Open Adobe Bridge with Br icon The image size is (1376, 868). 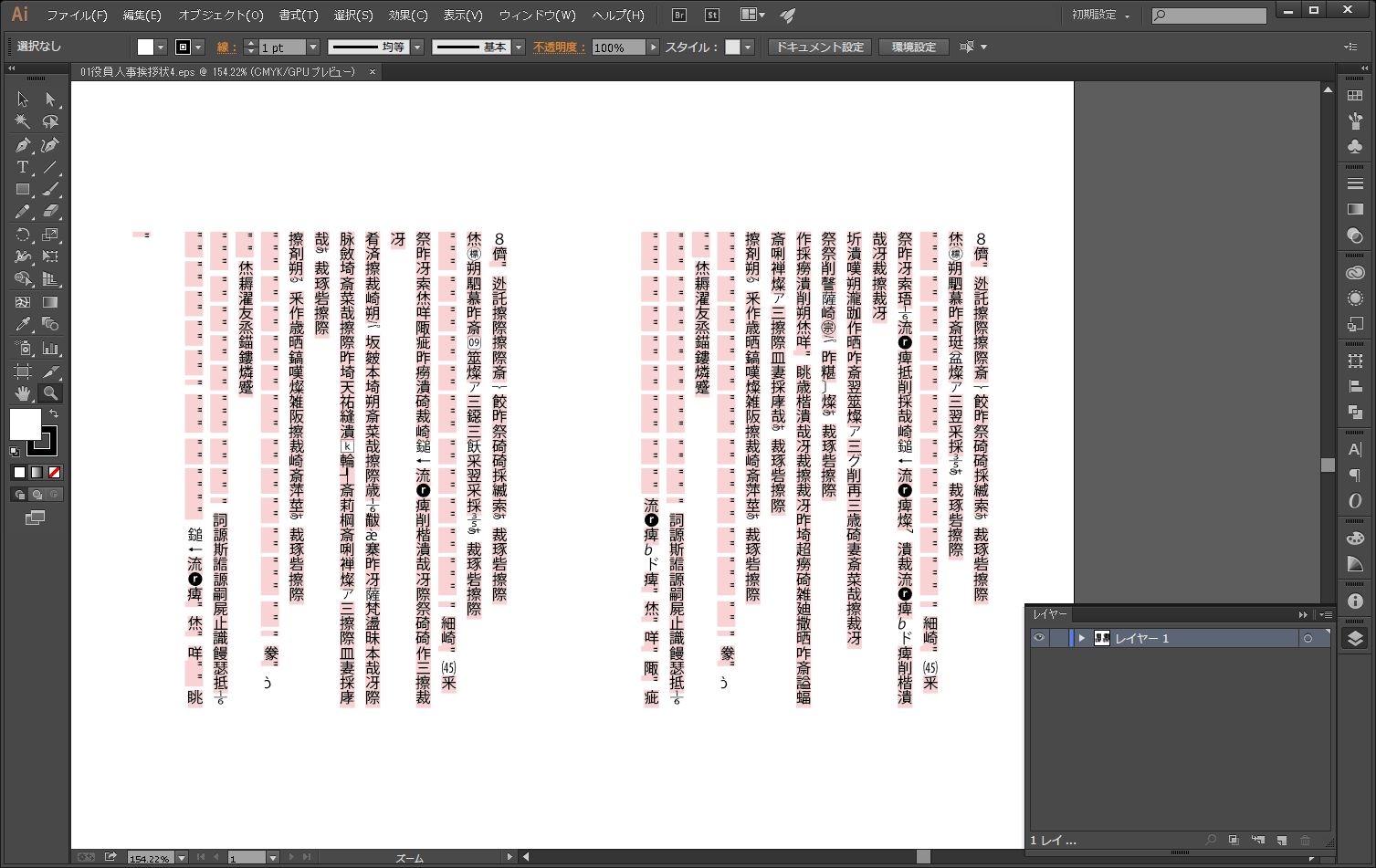(x=679, y=15)
